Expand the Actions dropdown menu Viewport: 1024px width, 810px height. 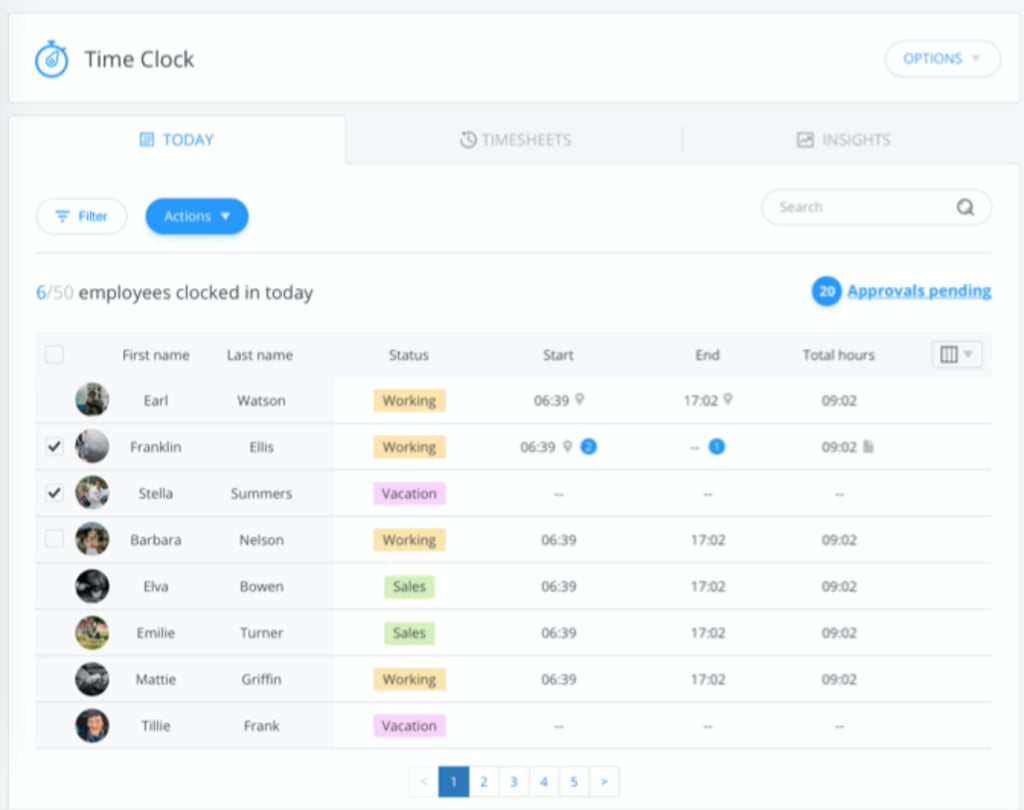tap(197, 216)
